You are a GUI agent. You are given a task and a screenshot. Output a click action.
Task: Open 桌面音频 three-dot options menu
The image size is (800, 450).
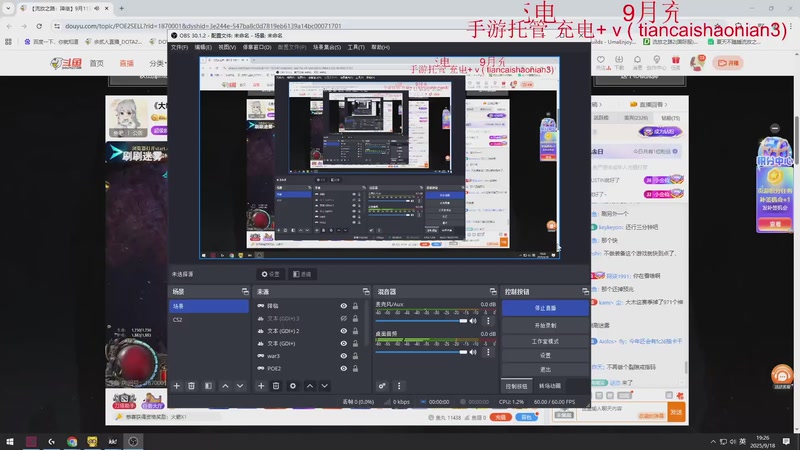click(x=488, y=352)
